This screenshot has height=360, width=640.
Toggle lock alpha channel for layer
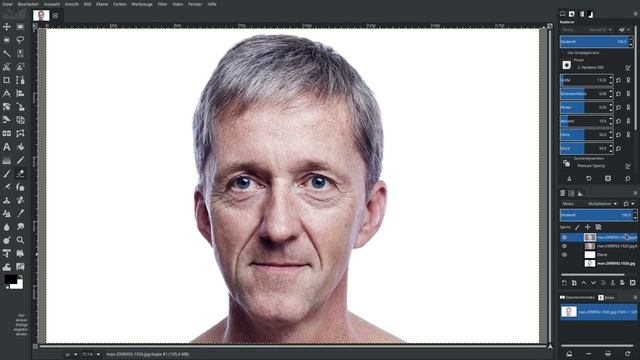point(598,227)
